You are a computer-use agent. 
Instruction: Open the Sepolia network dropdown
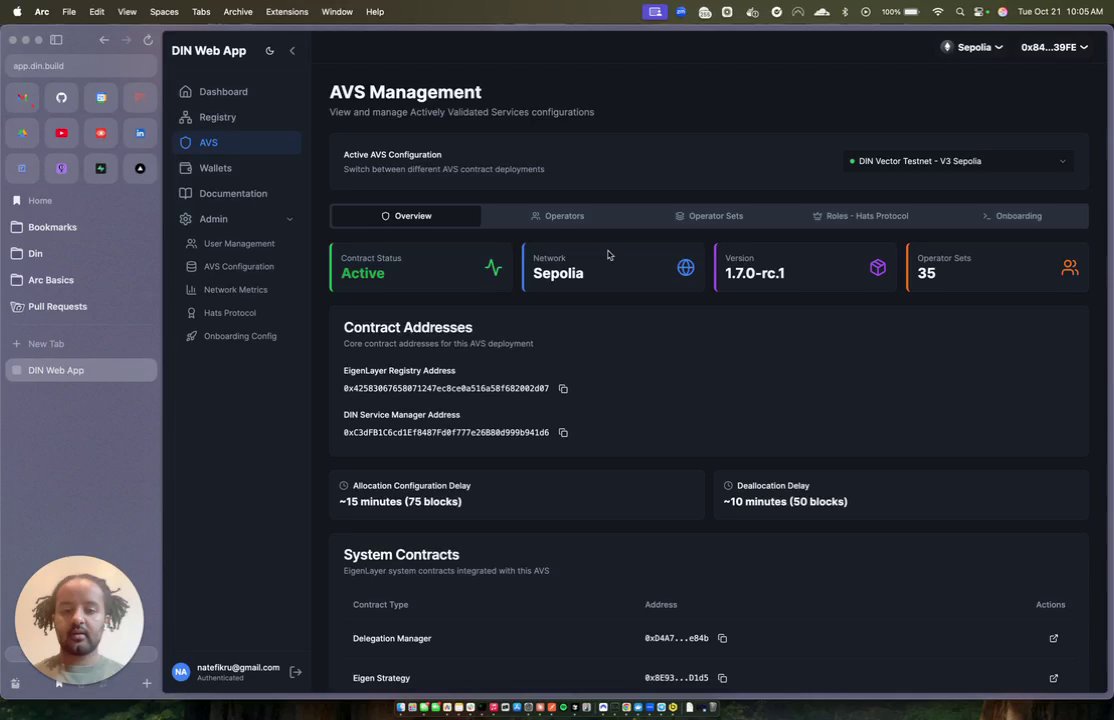coord(972,47)
